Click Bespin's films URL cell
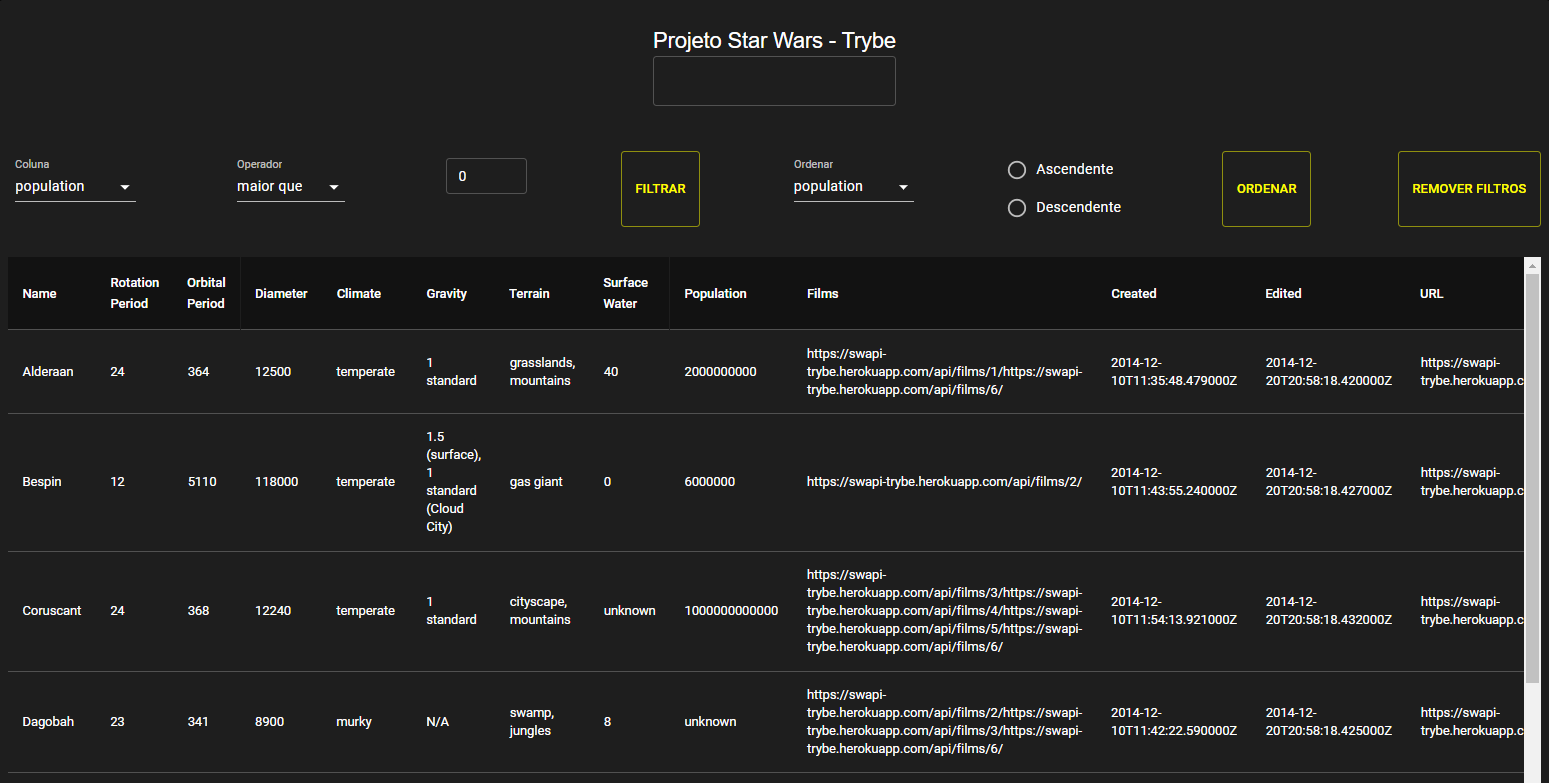The height and width of the screenshot is (783, 1549). [944, 482]
